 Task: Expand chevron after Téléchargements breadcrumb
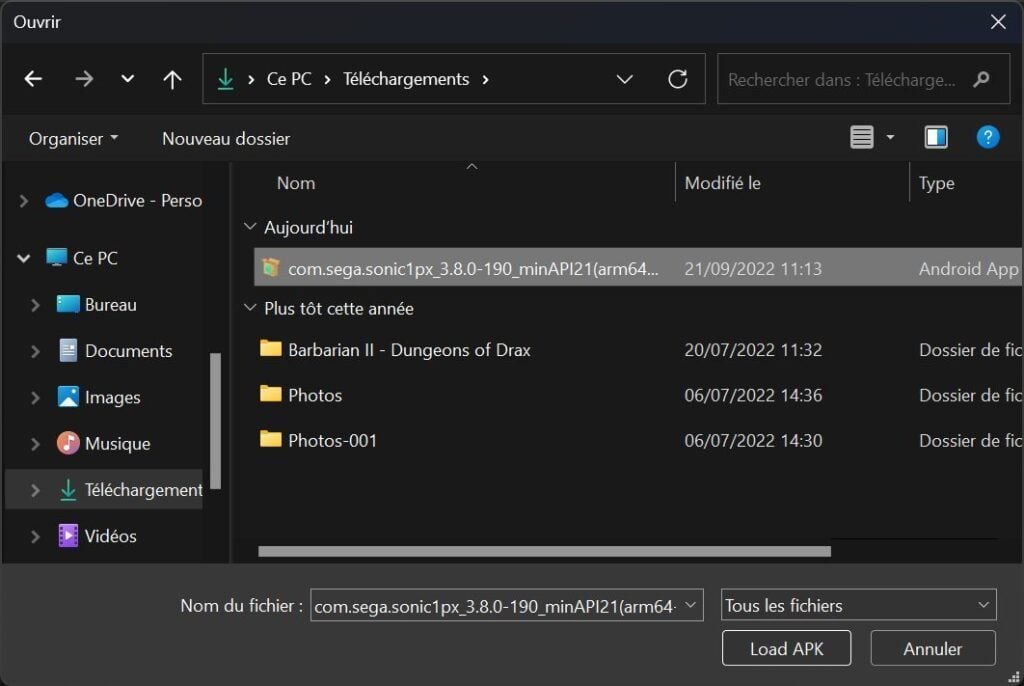485,79
